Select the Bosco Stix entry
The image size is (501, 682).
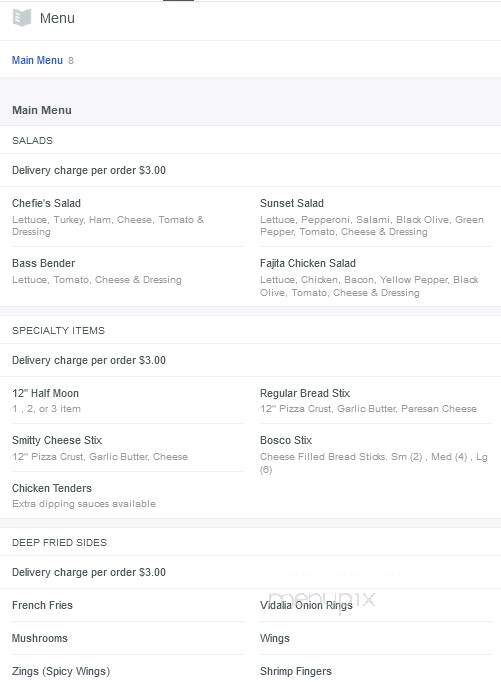[x=286, y=440]
